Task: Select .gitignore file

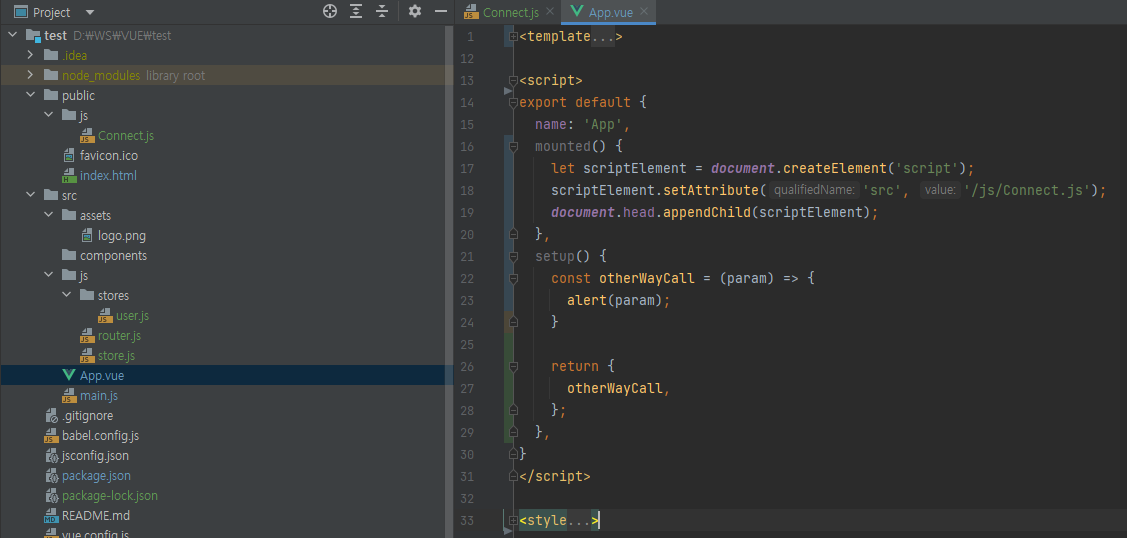Action: 87,416
